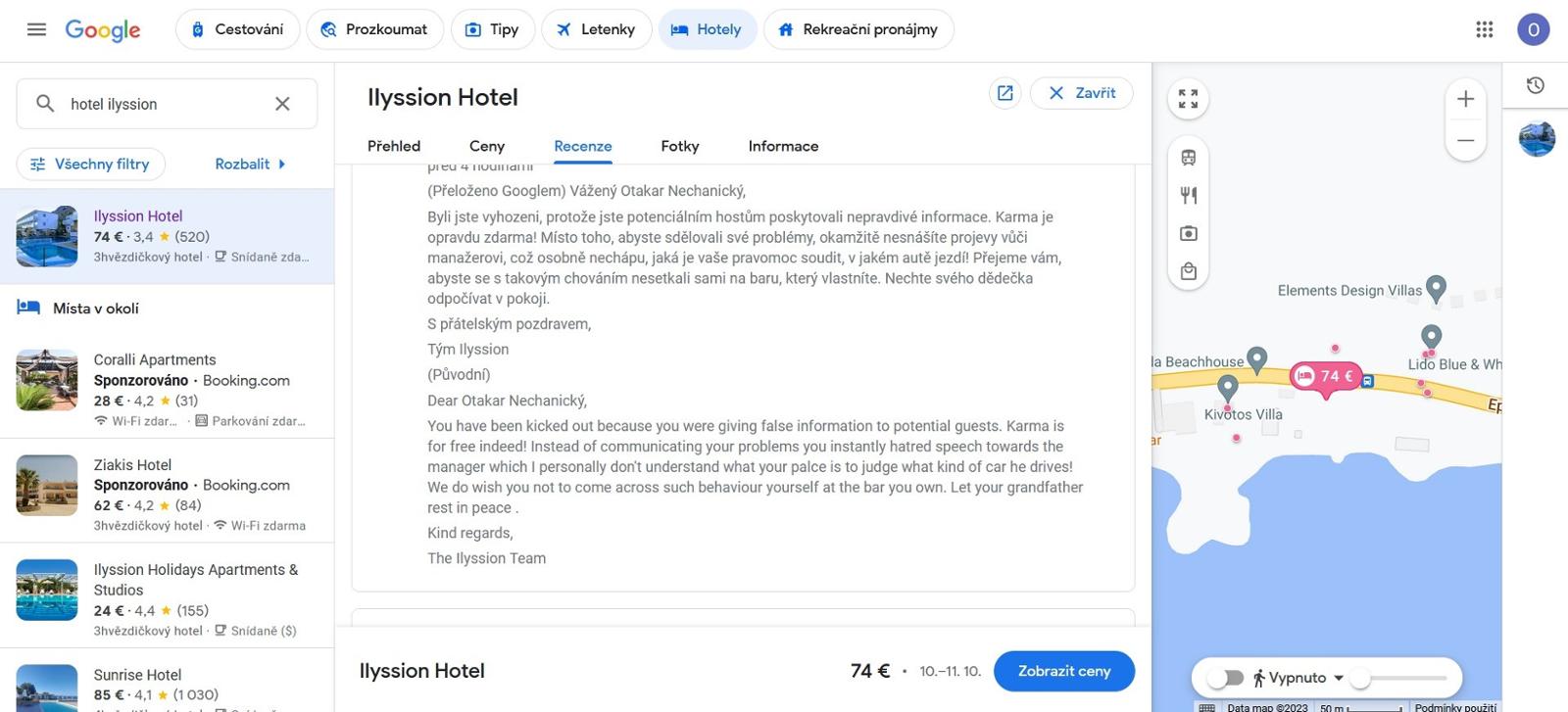Clear the hotel ilyssion search text
This screenshot has height=712, width=1568.
[x=282, y=104]
